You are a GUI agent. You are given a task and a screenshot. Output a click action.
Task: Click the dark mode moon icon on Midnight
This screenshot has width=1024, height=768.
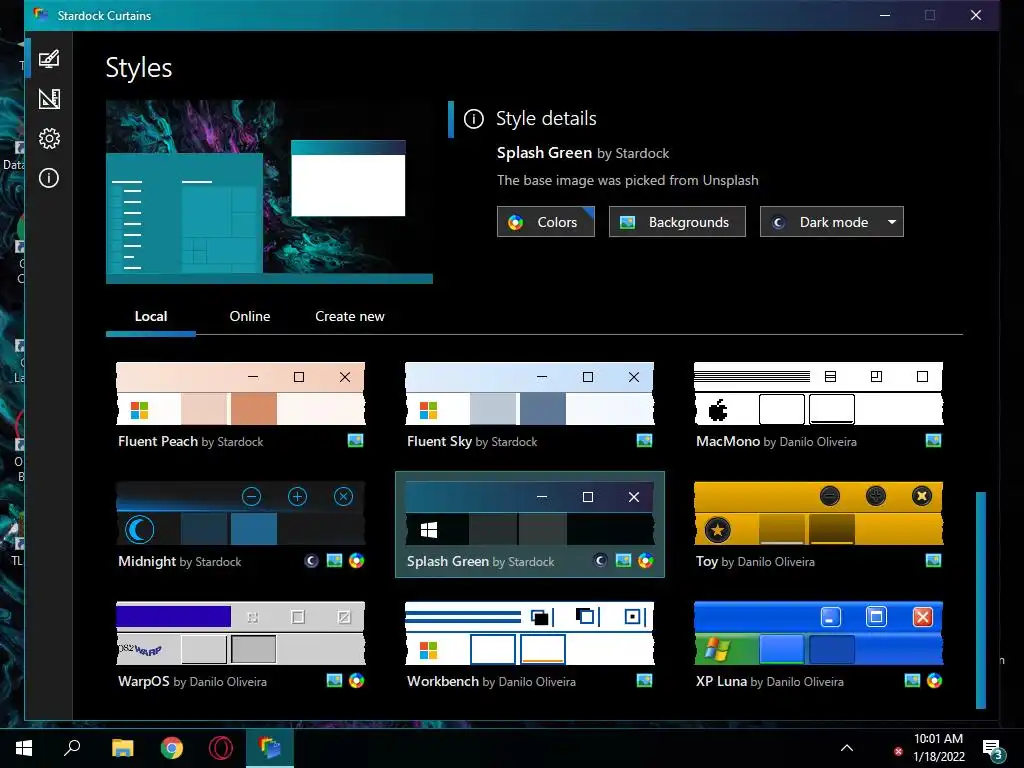(x=312, y=561)
